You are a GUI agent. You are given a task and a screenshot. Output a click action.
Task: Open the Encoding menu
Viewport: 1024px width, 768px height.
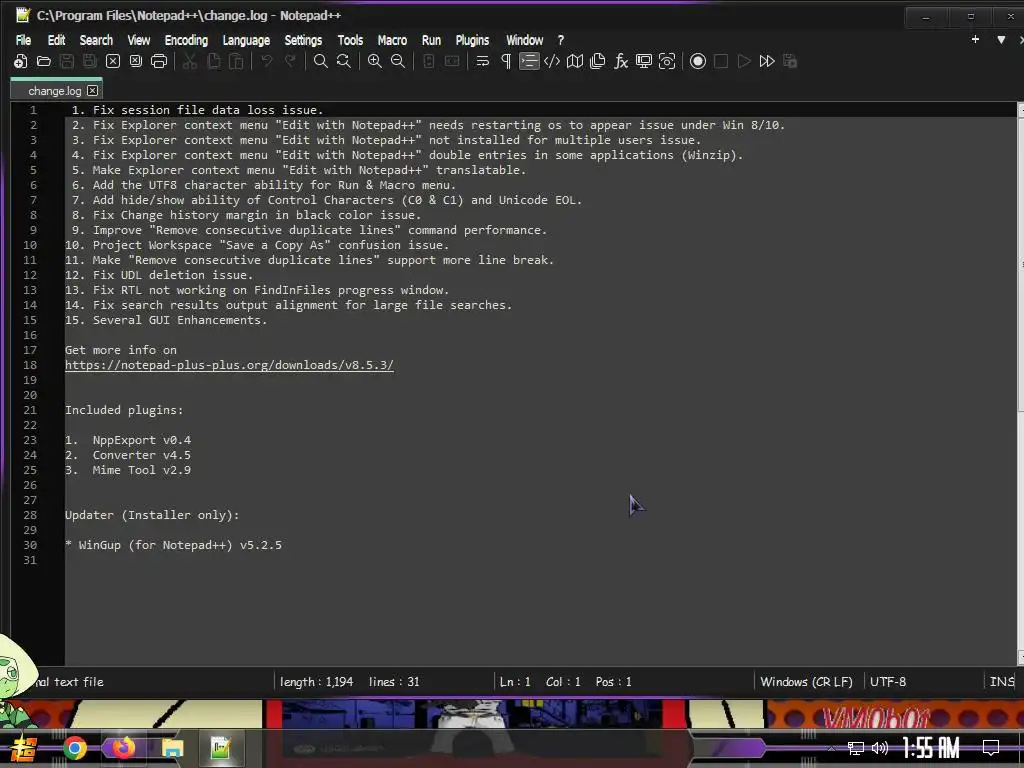(186, 40)
